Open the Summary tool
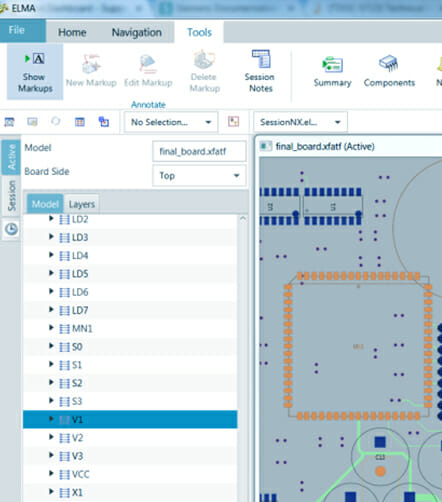This screenshot has height=502, width=442. point(332,72)
